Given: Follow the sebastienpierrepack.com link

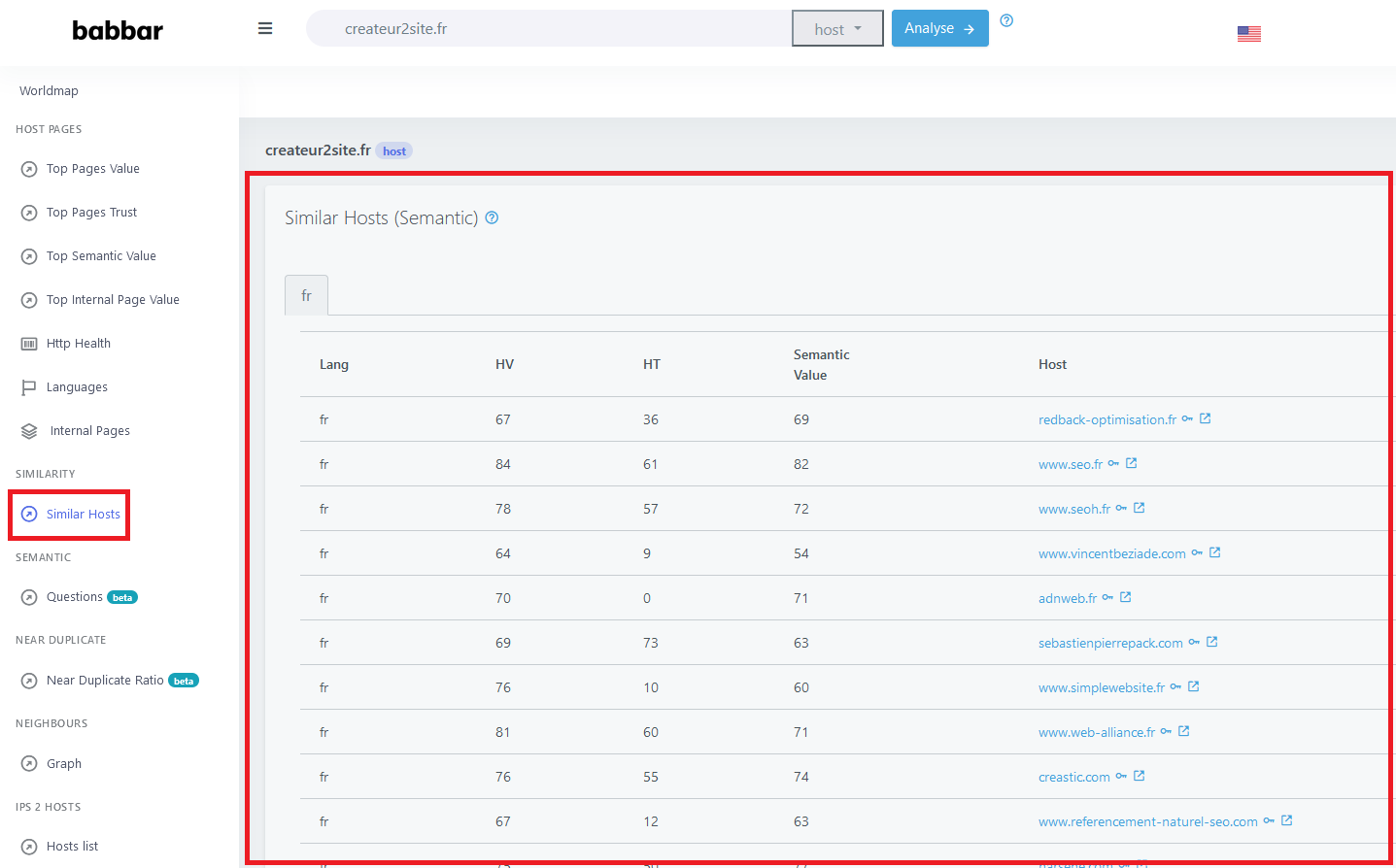Looking at the screenshot, I should tap(1109, 643).
